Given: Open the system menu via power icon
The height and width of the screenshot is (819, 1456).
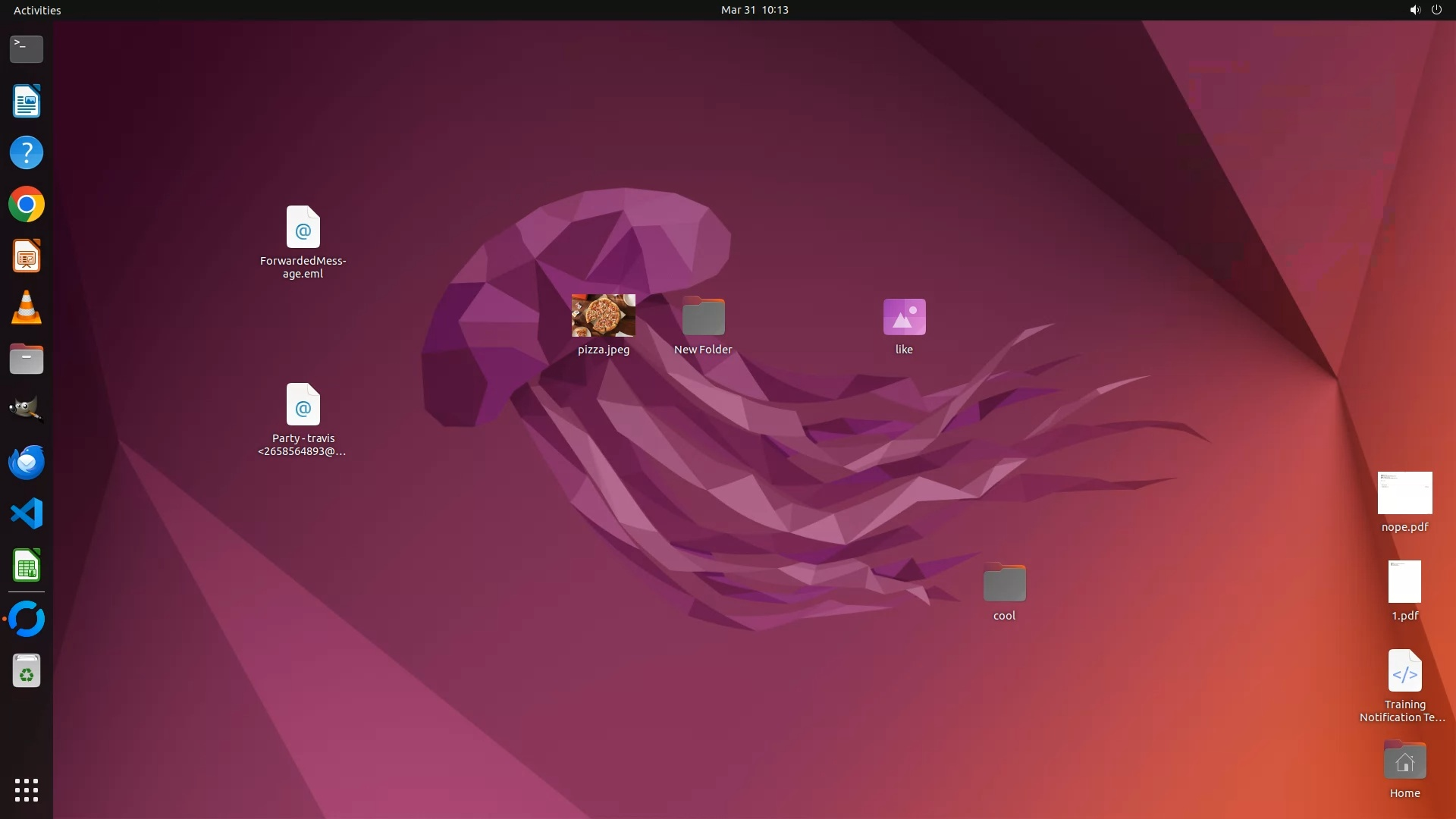Looking at the screenshot, I should tap(1436, 10).
